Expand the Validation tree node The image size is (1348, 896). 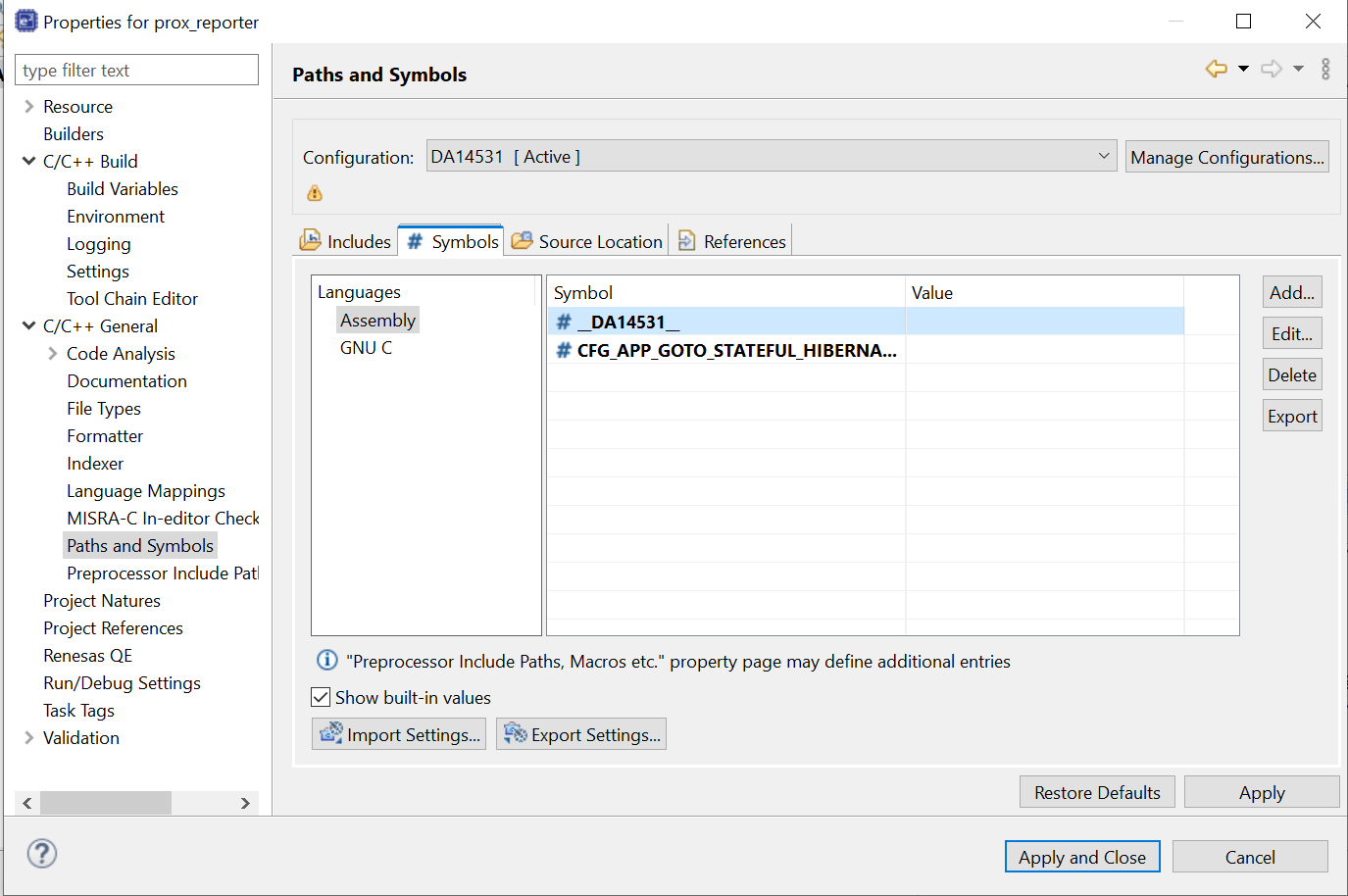[x=29, y=737]
